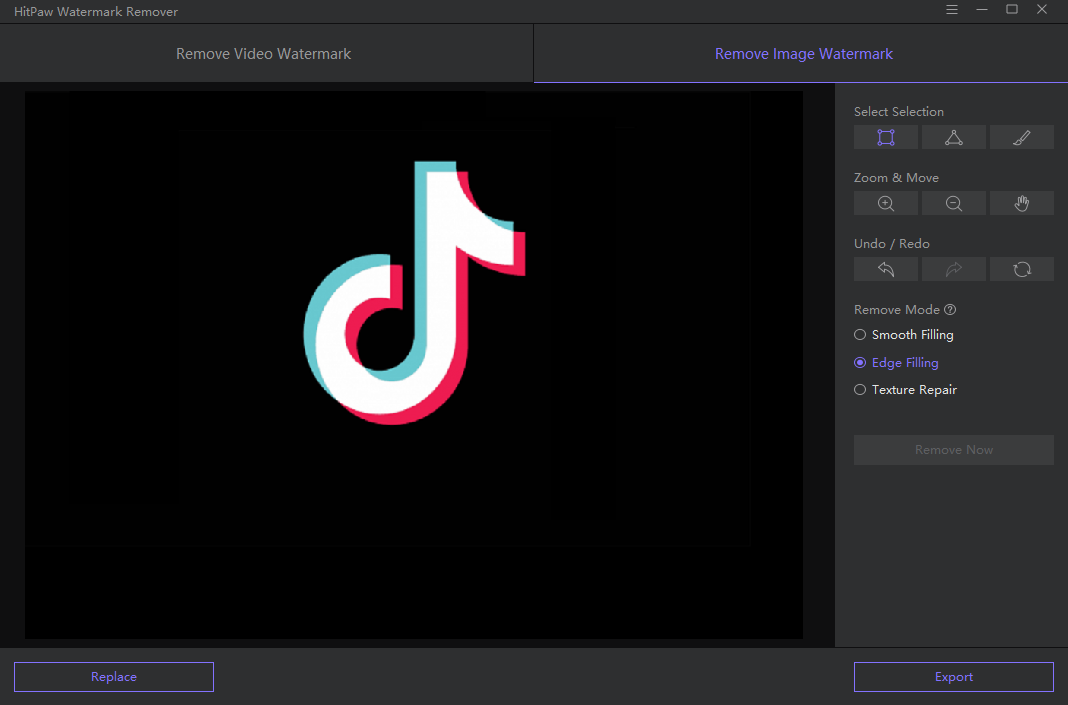This screenshot has height=705, width=1068.
Task: Click the zoom out magnifier icon
Action: (954, 204)
